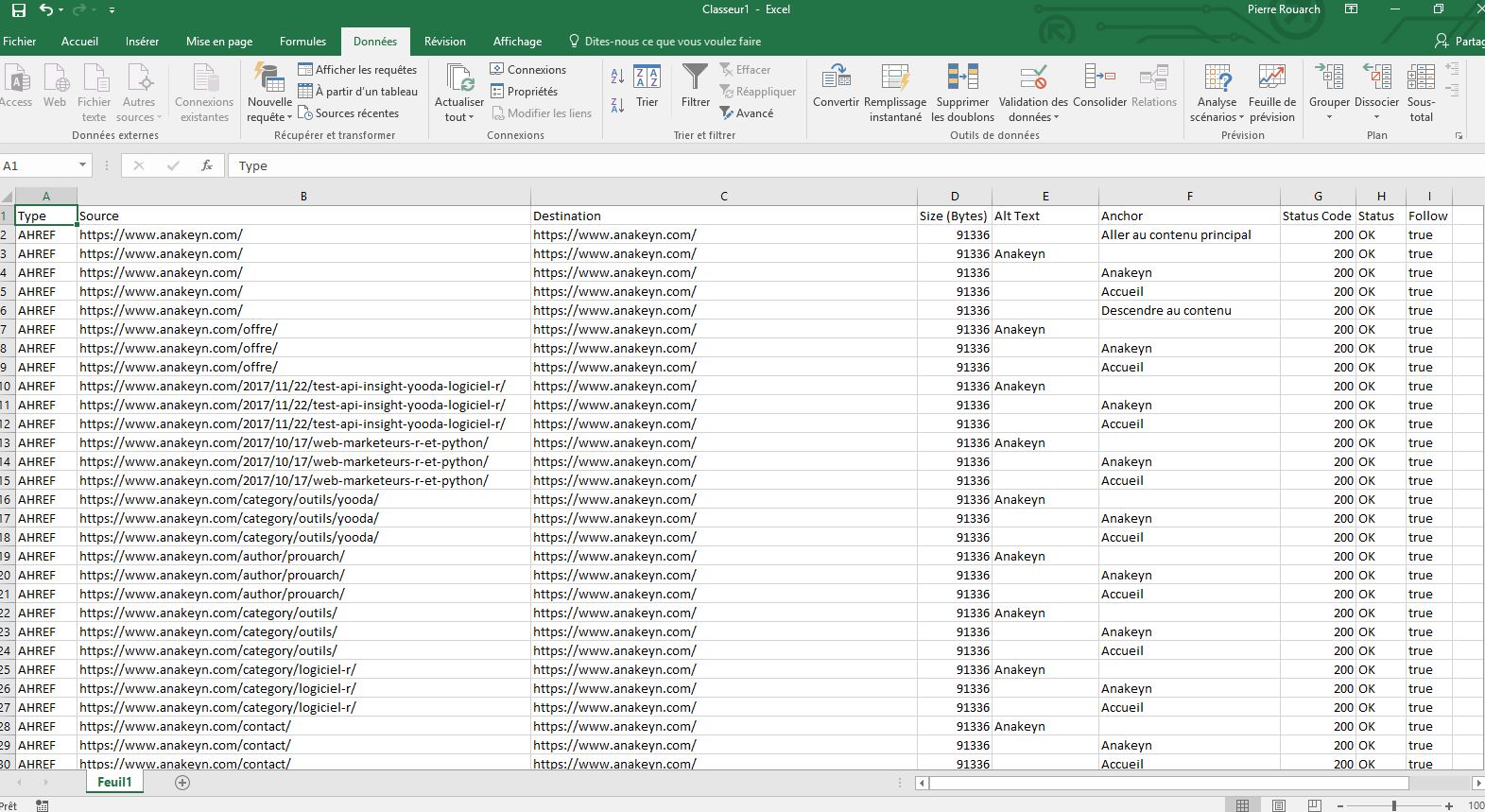Switch to Page Layout view icon
This screenshot has height=812, width=1485.
tap(1278, 805)
